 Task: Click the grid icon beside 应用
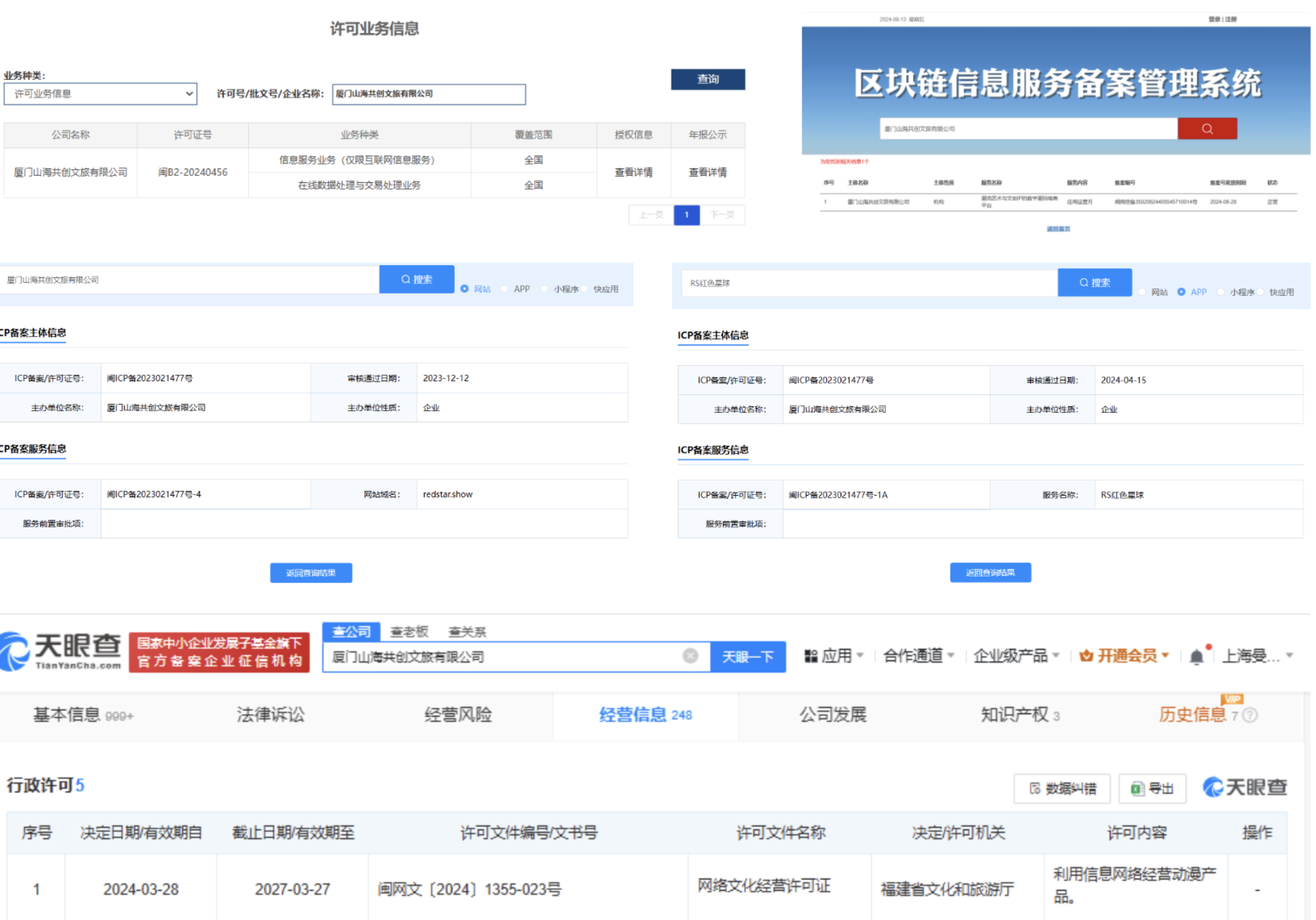pos(810,656)
